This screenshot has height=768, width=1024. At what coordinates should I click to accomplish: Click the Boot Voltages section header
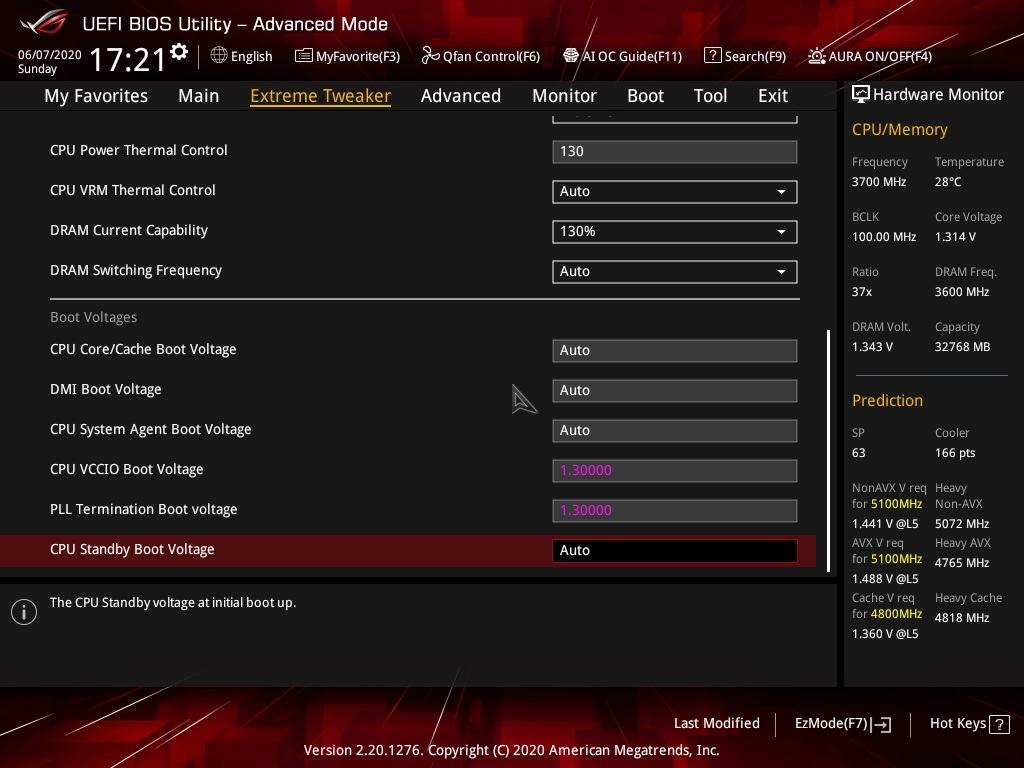coord(93,317)
